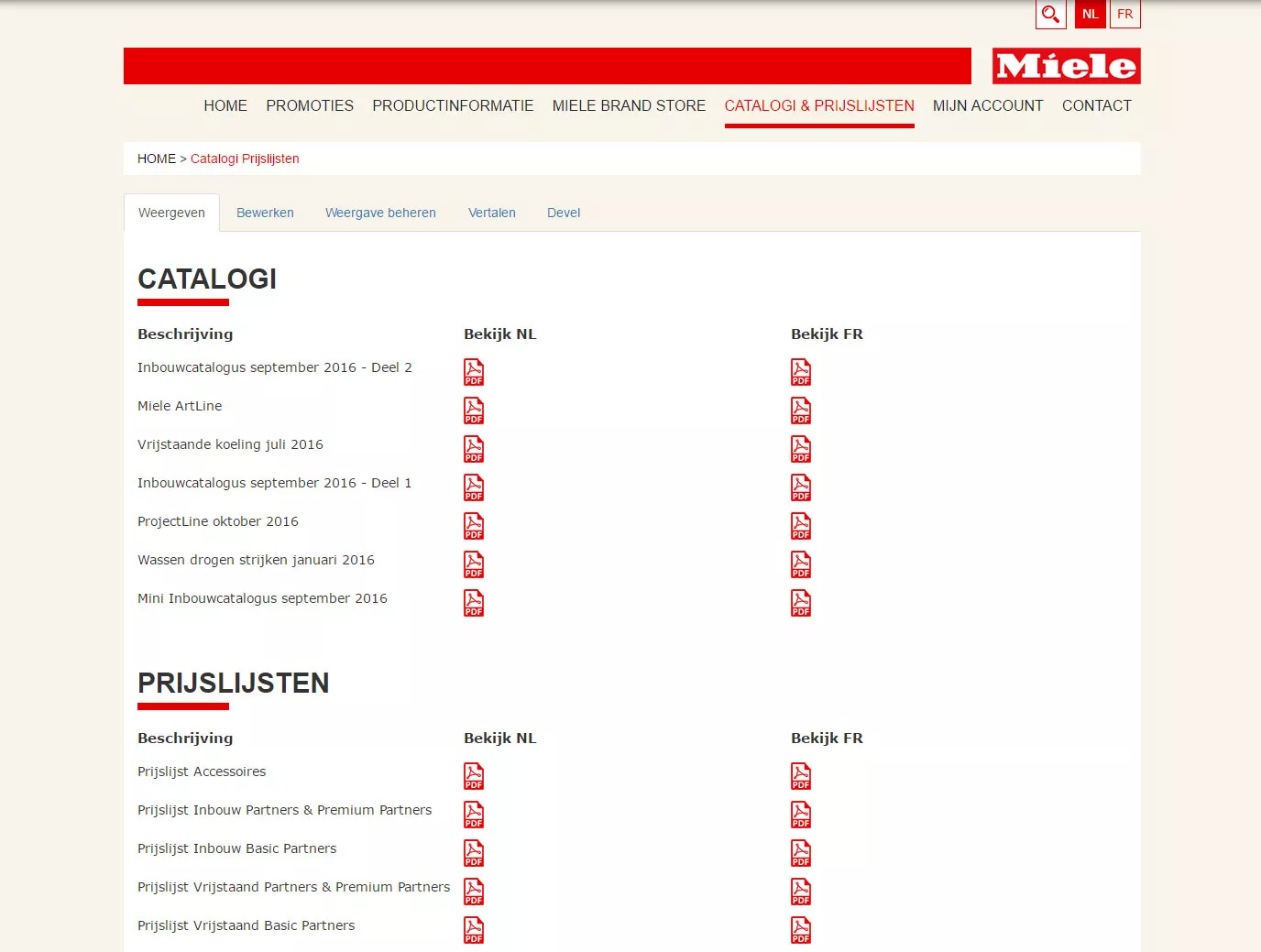This screenshot has width=1261, height=952.
Task: Open MIJN ACCOUNT page
Action: click(x=988, y=105)
